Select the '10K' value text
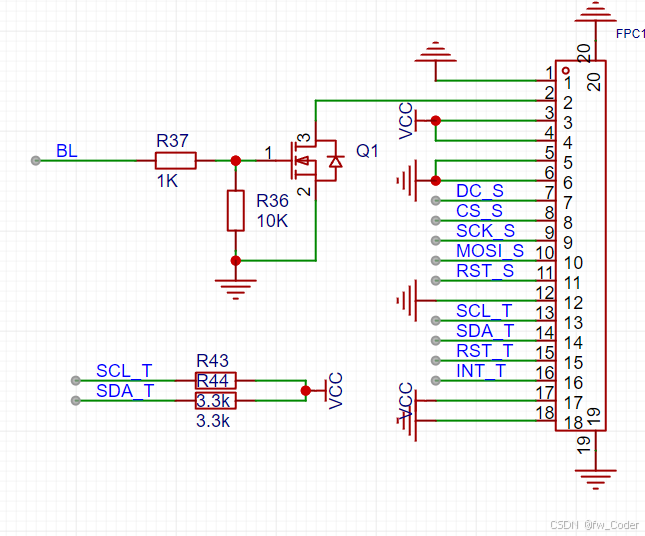 [272, 221]
